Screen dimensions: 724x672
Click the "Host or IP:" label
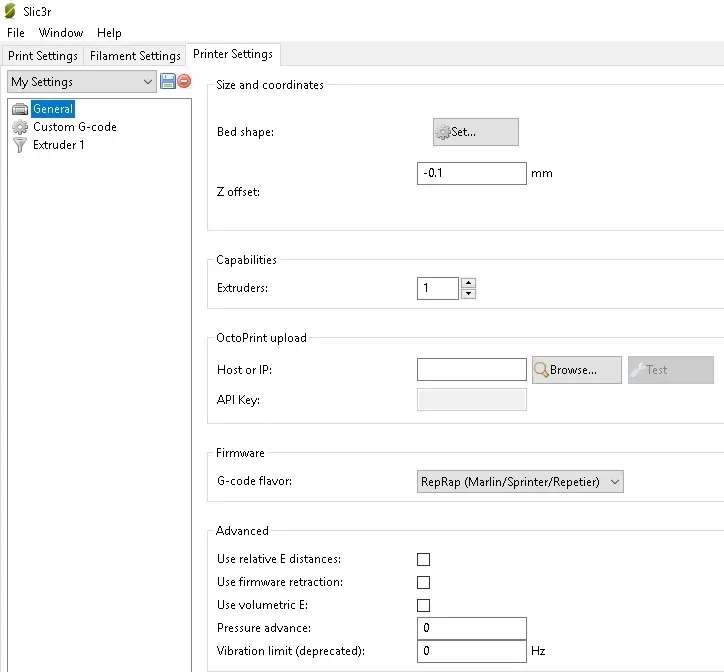(x=244, y=370)
